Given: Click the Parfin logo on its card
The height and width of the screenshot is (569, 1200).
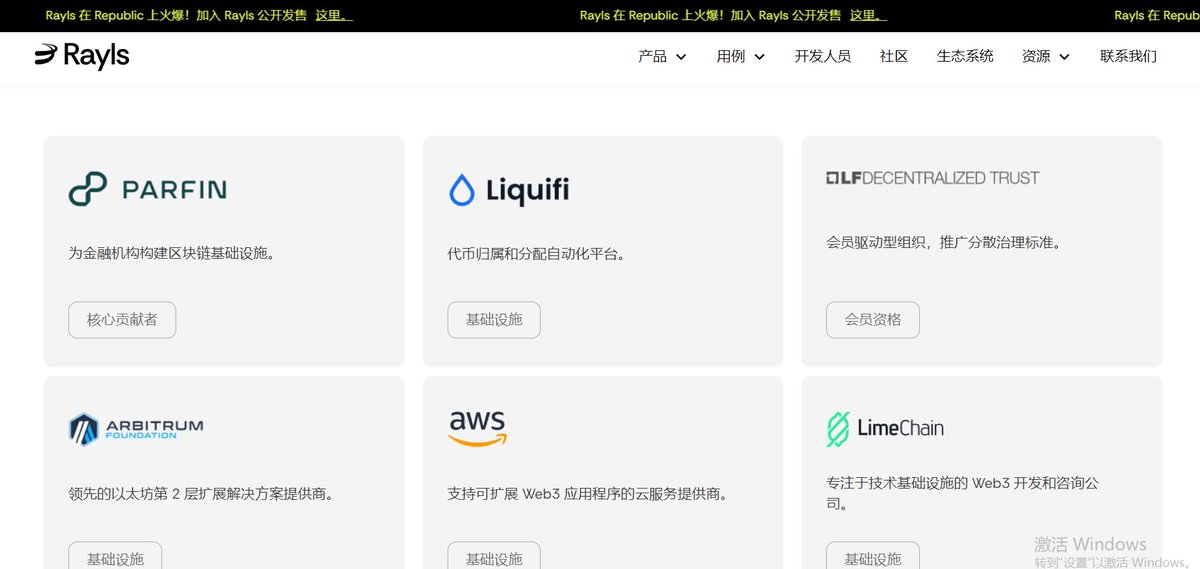Looking at the screenshot, I should pyautogui.click(x=147, y=189).
